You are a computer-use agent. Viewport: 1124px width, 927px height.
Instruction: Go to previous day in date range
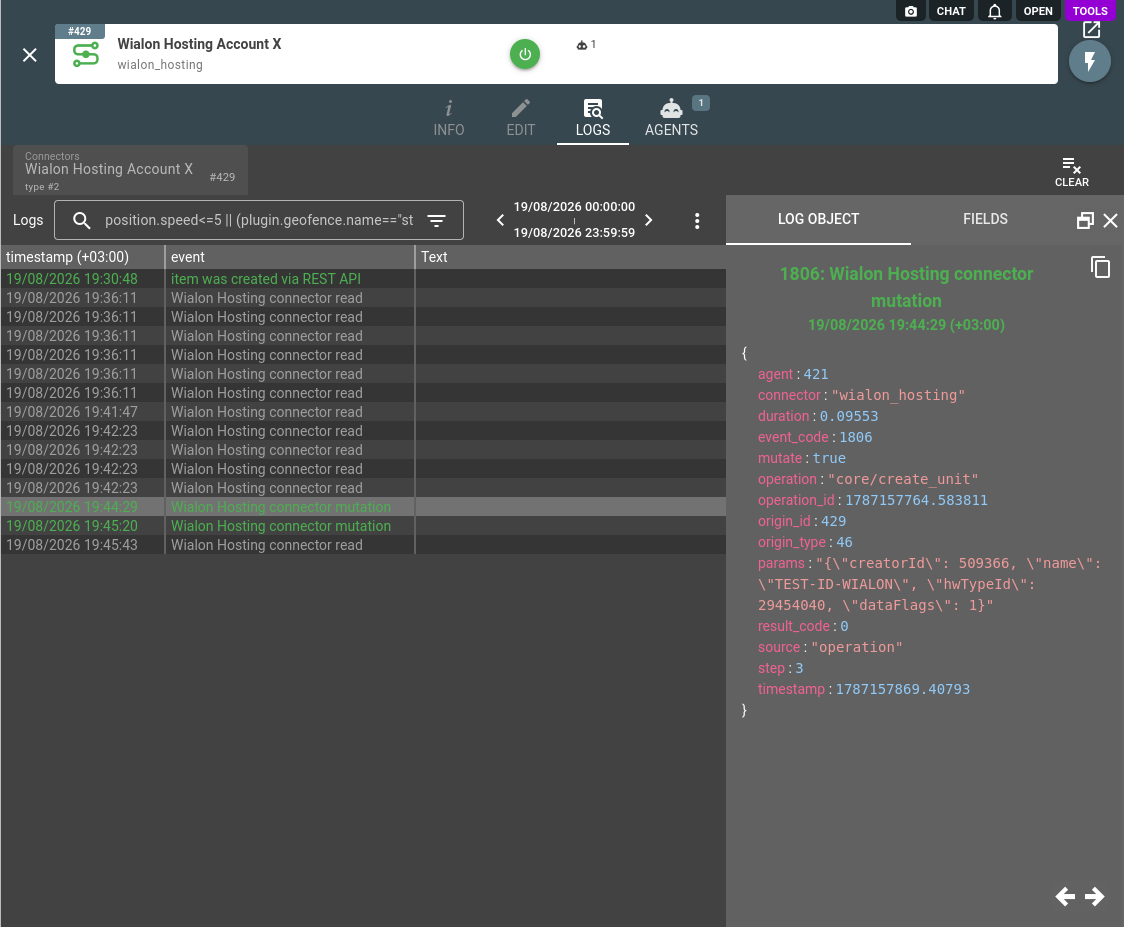tap(500, 220)
